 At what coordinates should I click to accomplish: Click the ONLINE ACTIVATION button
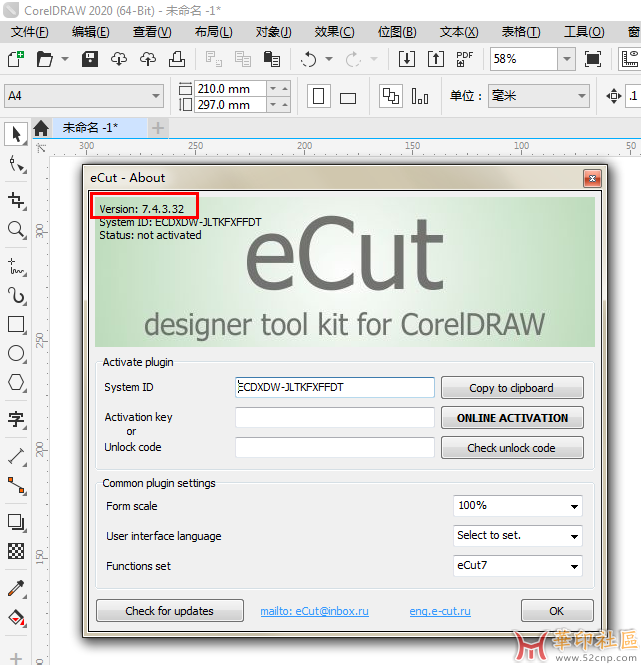tap(512, 418)
